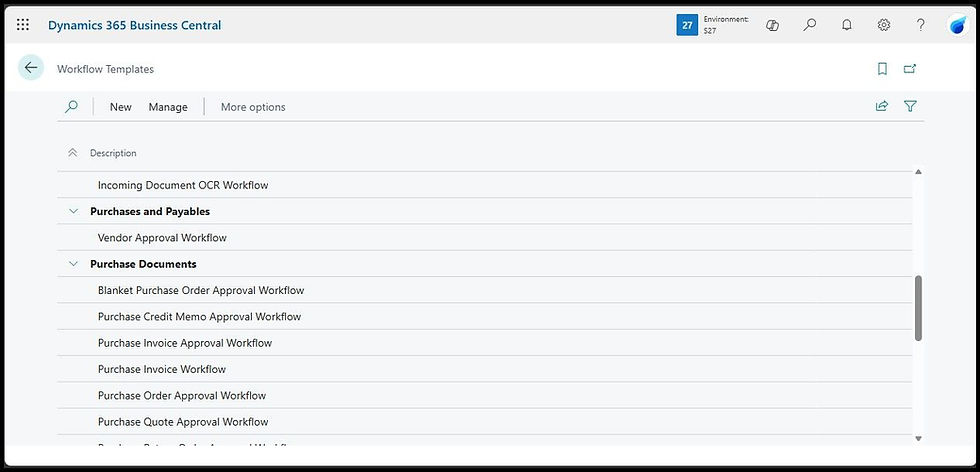Search the Workflow Templates list
This screenshot has height=472, width=980.
pyautogui.click(x=72, y=107)
